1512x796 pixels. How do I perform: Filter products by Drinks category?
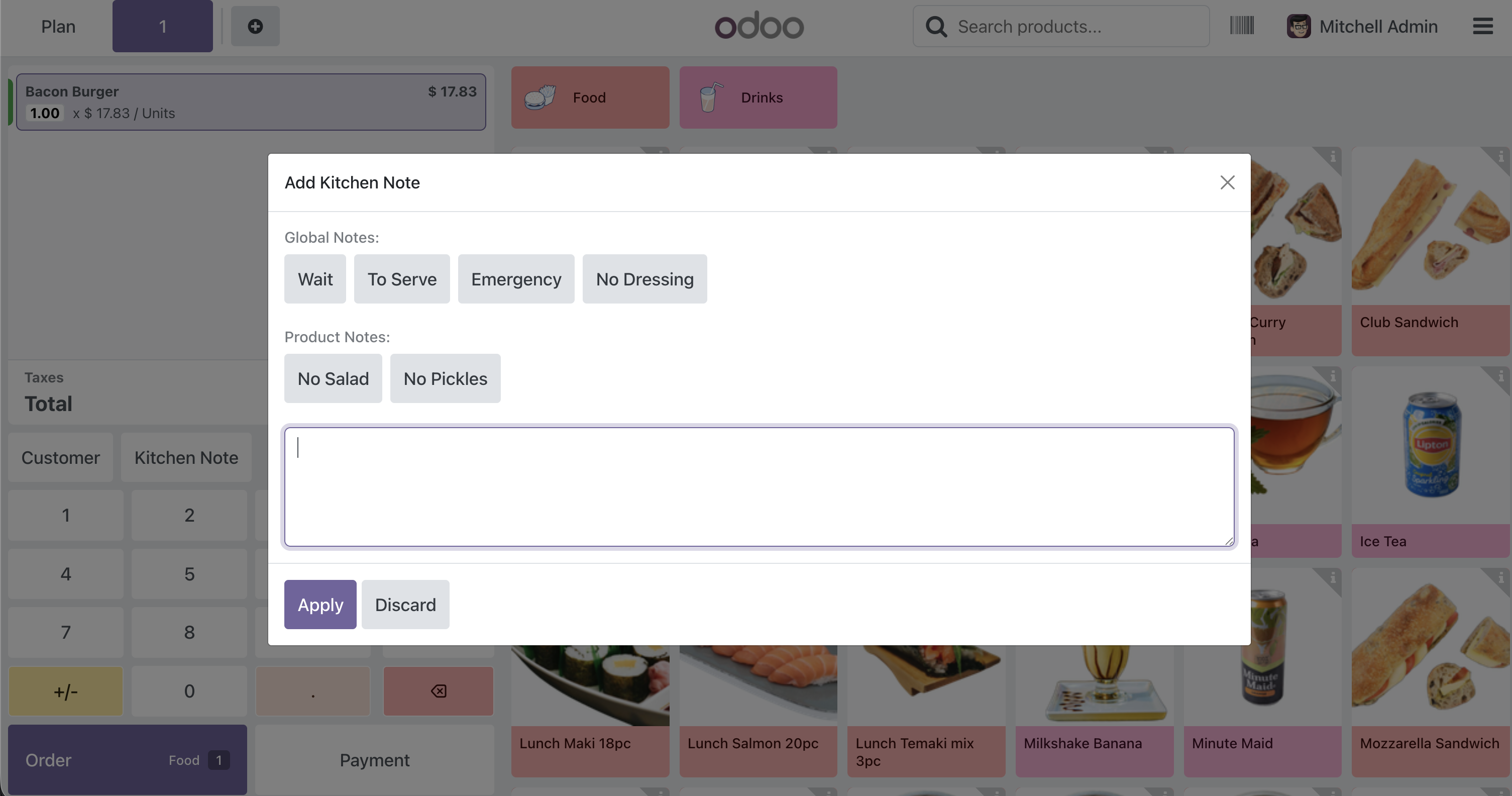click(x=759, y=97)
